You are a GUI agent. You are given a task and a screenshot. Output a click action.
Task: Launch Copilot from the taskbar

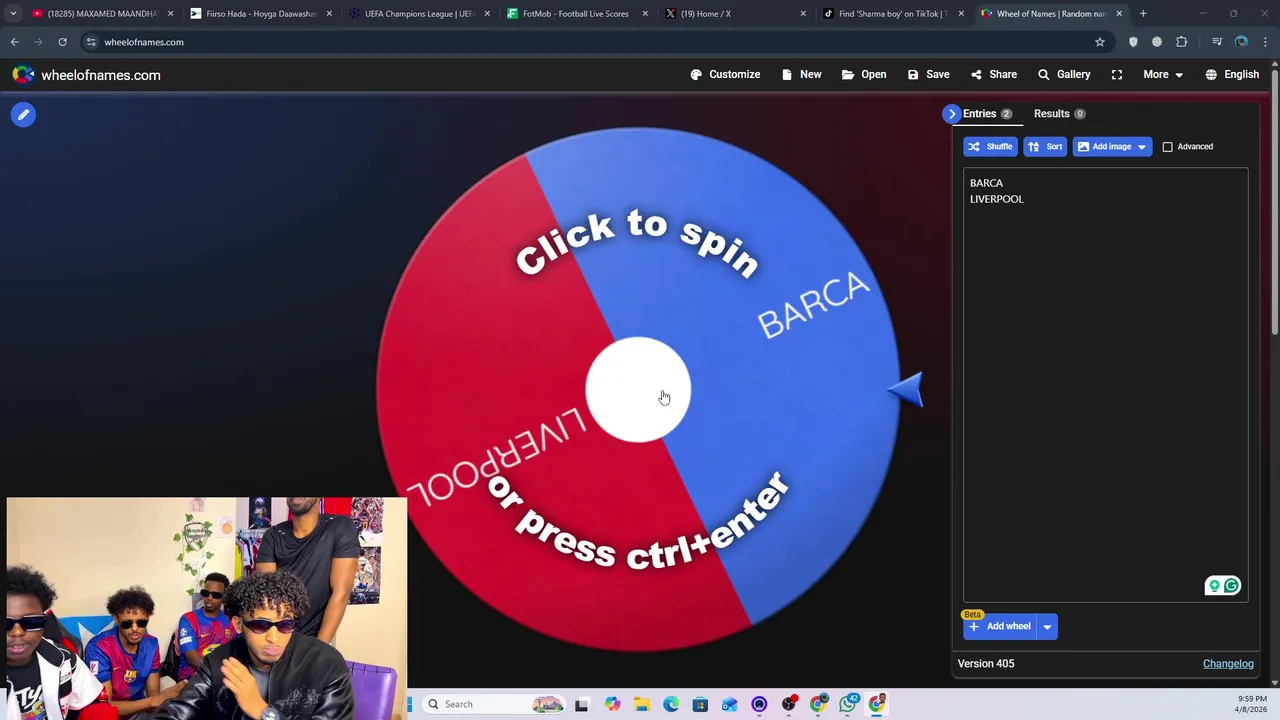[x=612, y=704]
